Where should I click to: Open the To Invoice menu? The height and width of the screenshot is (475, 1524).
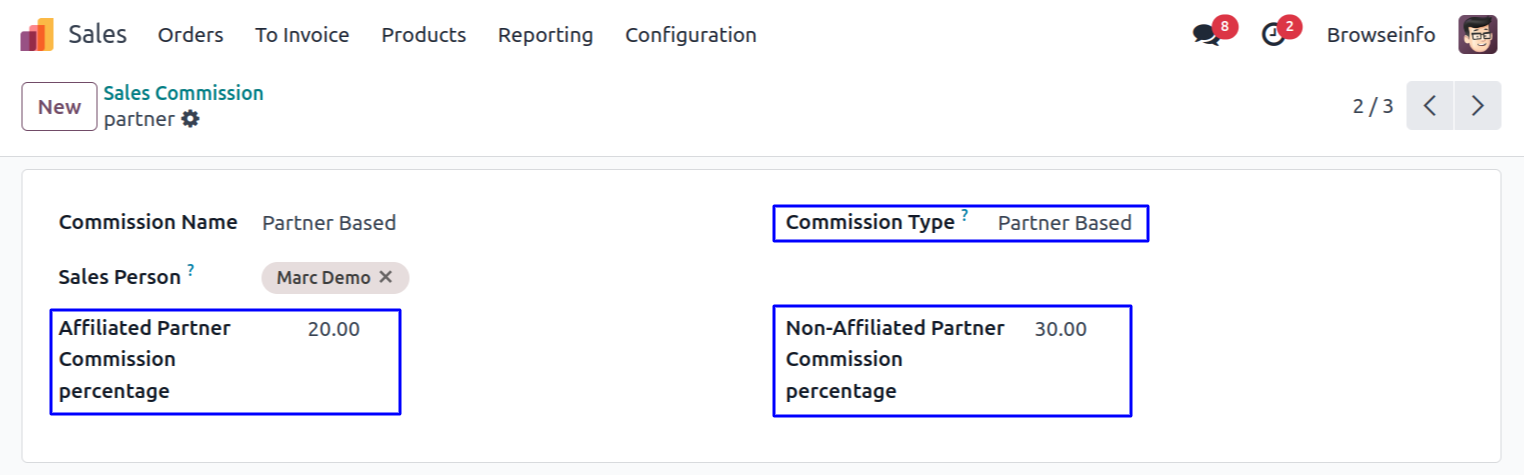pyautogui.click(x=302, y=35)
